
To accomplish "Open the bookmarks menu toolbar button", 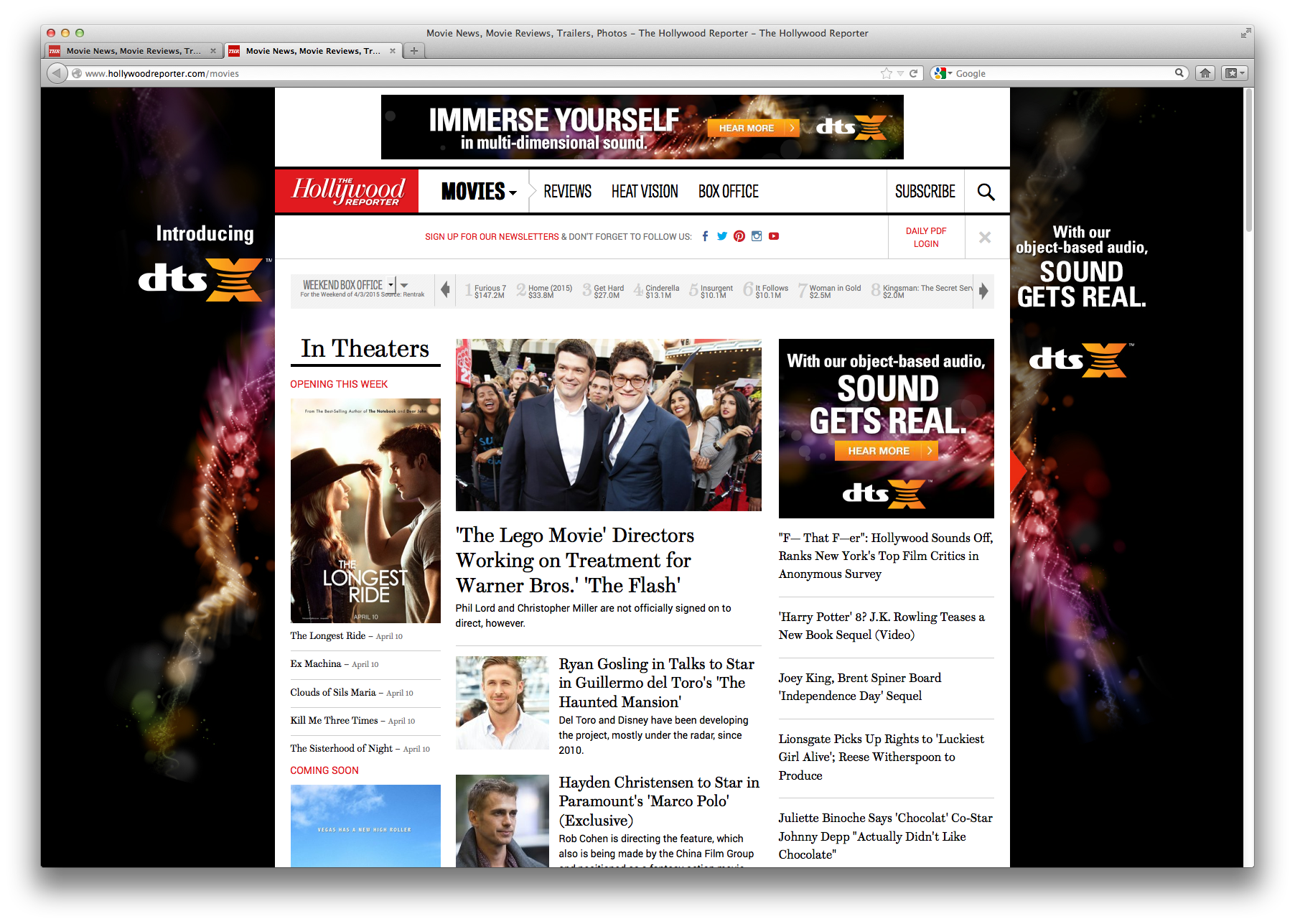I will tap(1235, 73).
